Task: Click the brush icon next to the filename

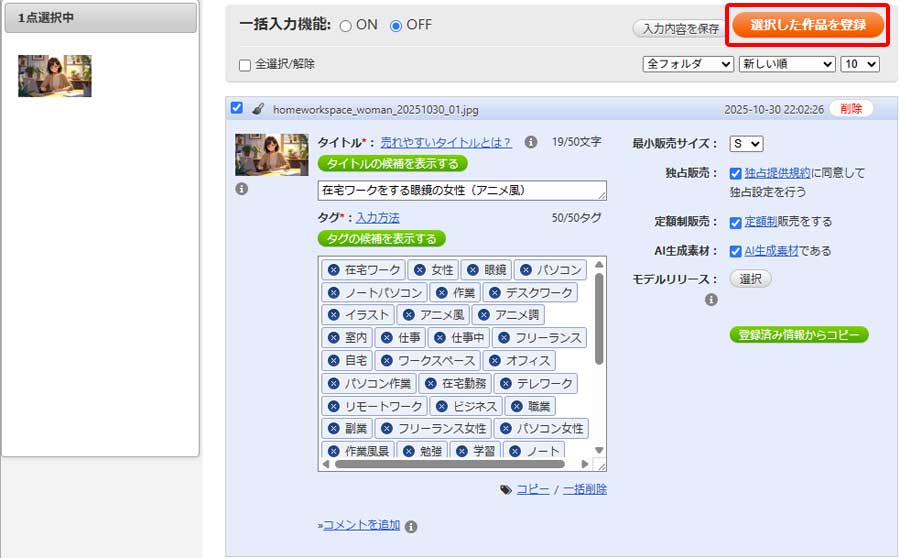Action: point(258,108)
